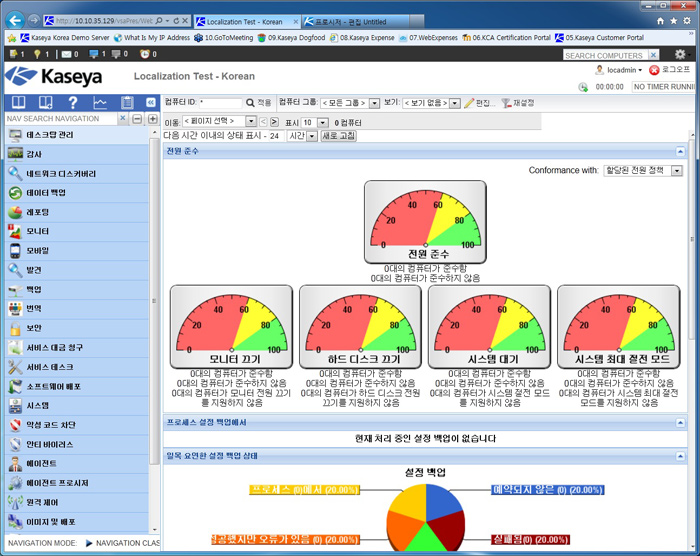Collapse all navigation items minus button
The width and height of the screenshot is (700, 556).
click(x=138, y=119)
